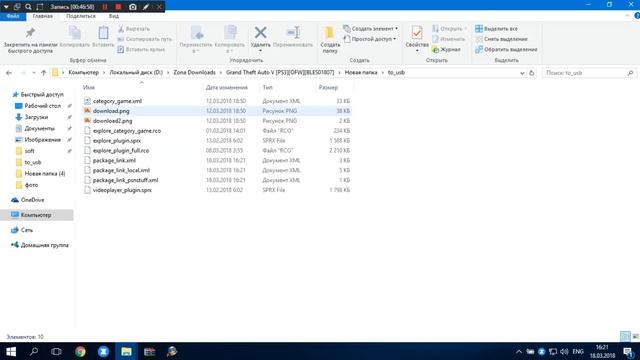This screenshot has width=640, height=360.
Task: Click the Edit command in ribbon
Action: tap(449, 39)
